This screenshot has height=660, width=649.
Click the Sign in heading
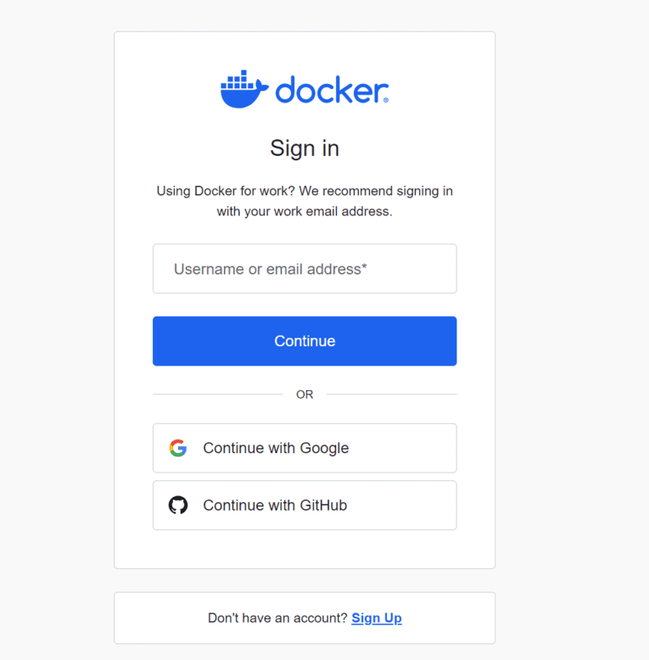(305, 148)
